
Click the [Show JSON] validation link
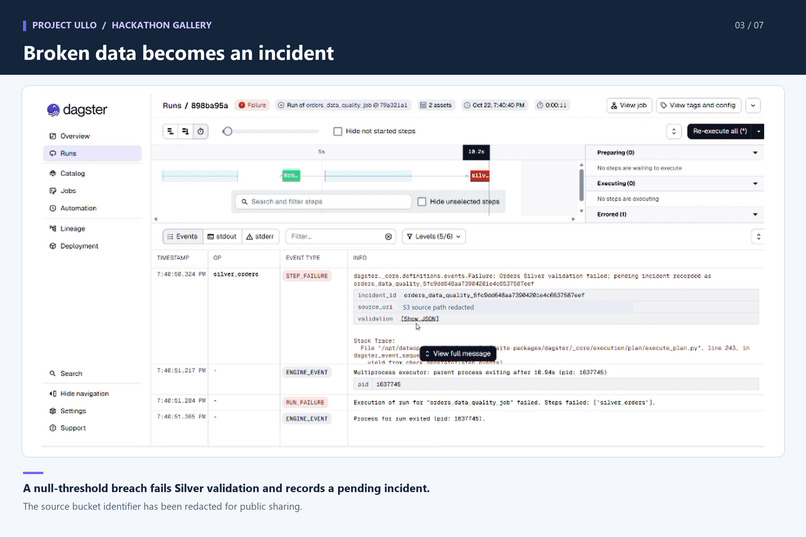point(420,319)
